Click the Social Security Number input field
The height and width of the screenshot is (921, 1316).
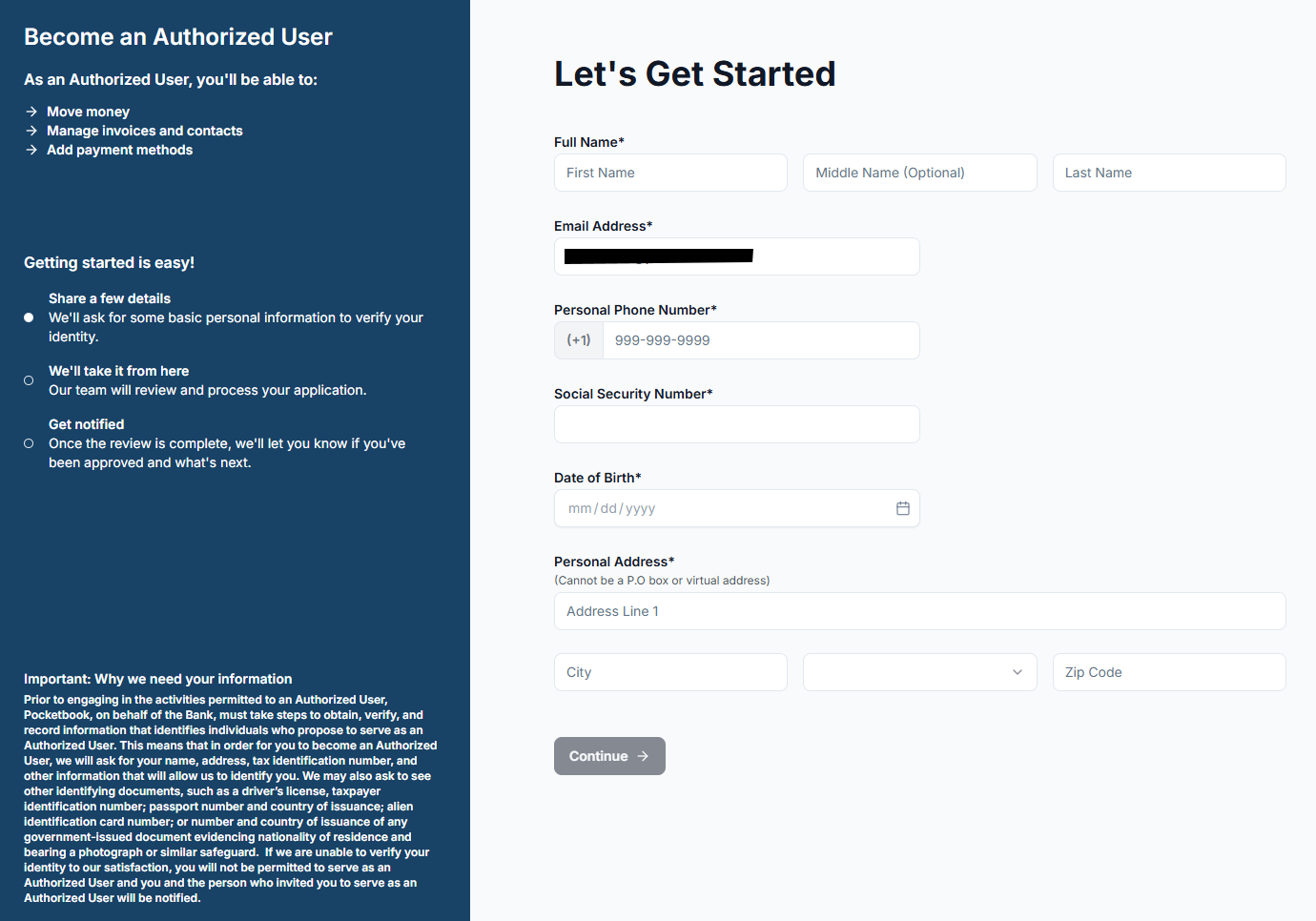(736, 424)
